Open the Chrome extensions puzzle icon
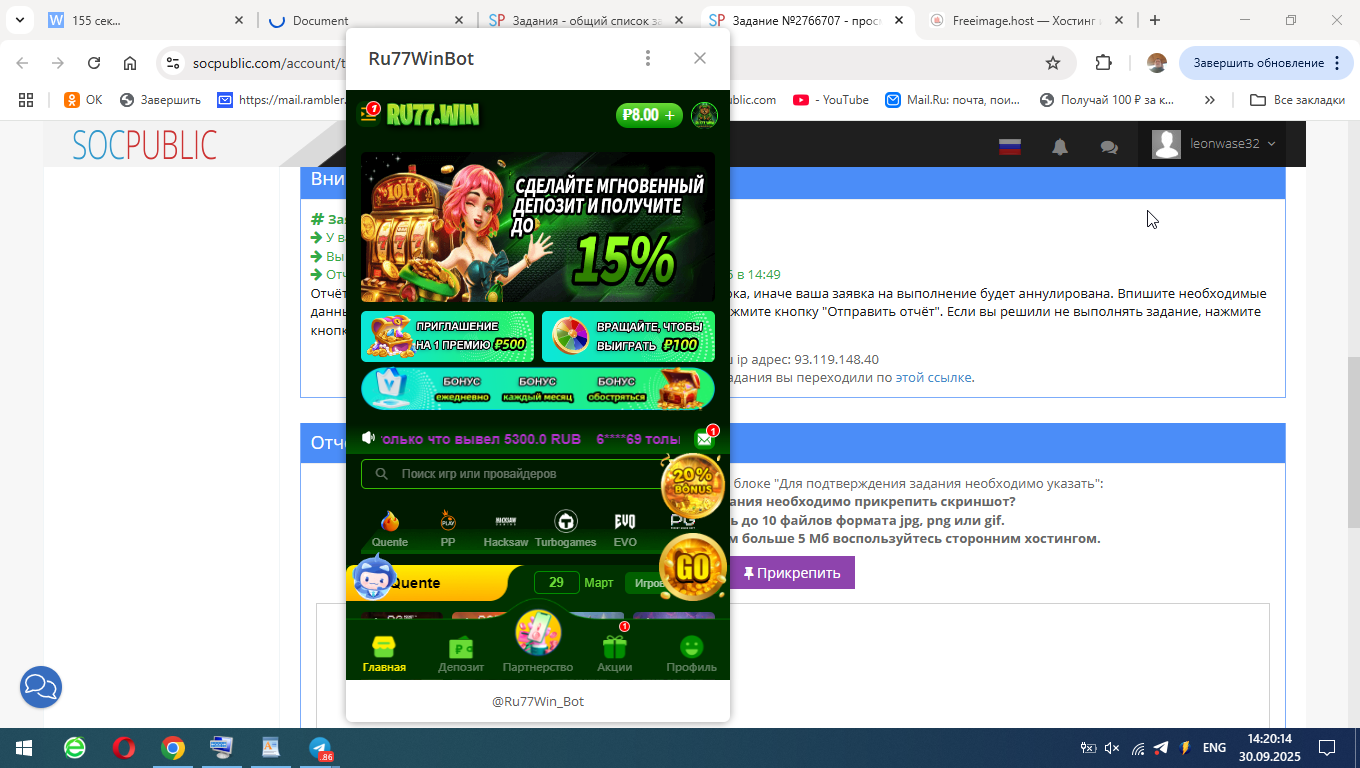This screenshot has height=768, width=1360. pyautogui.click(x=1103, y=63)
